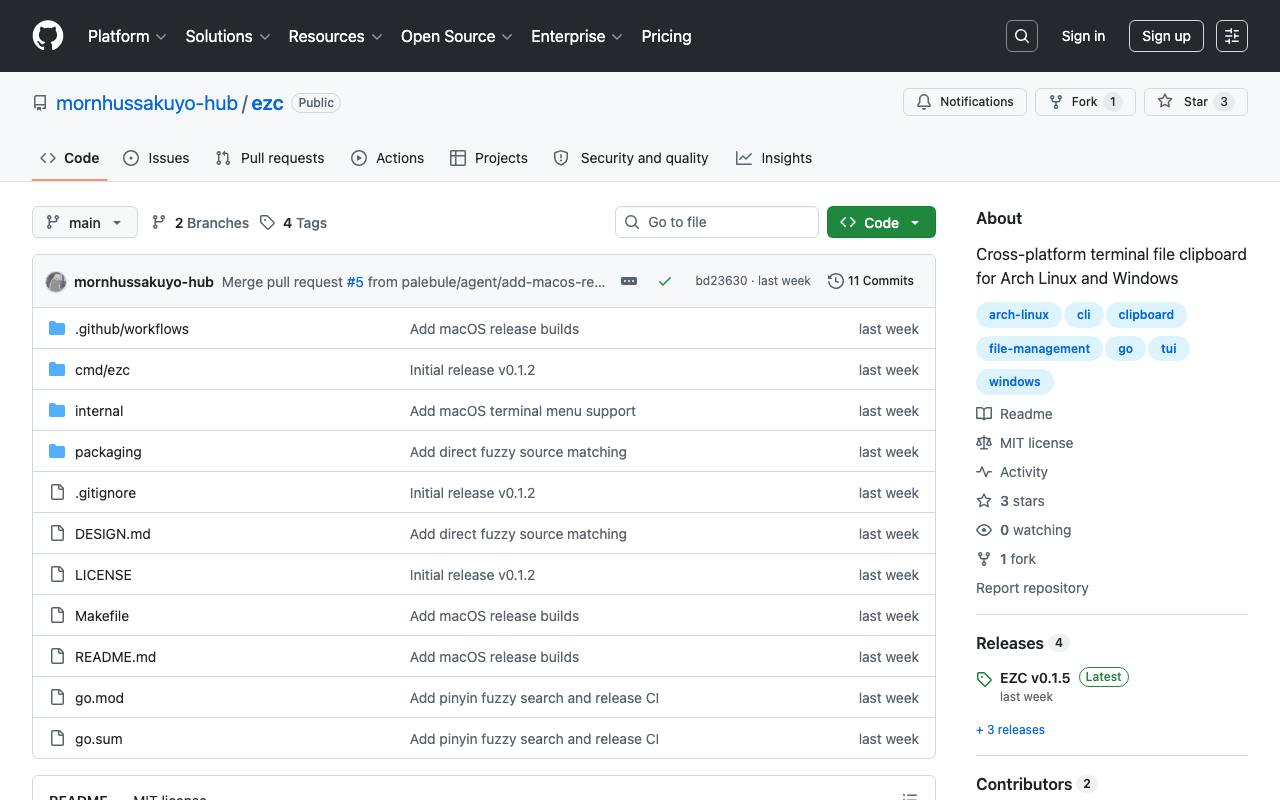
Task: Show the + 3 releases link
Action: click(1010, 730)
